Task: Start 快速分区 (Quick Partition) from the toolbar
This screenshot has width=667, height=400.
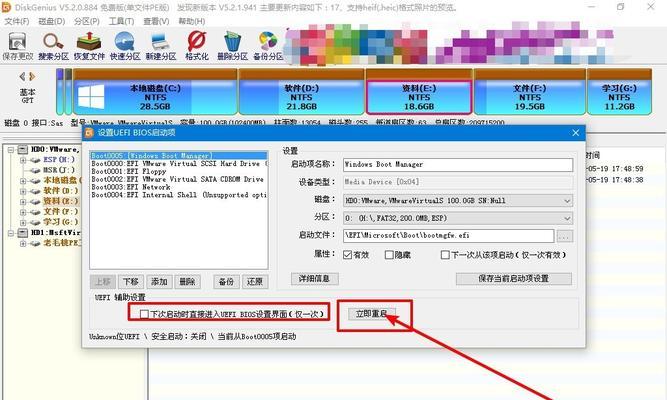Action: tap(125, 46)
